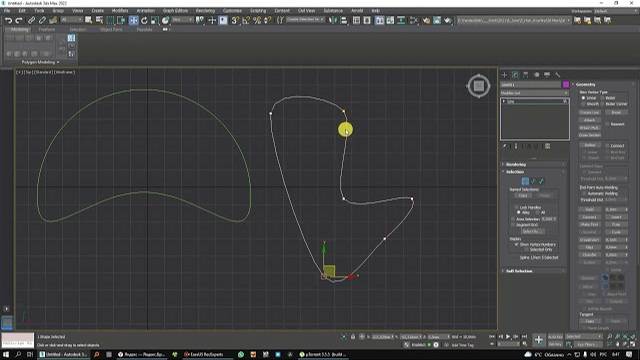Screen dimensions: 640x360
Task: Redo the last undone action
Action: 19,20
